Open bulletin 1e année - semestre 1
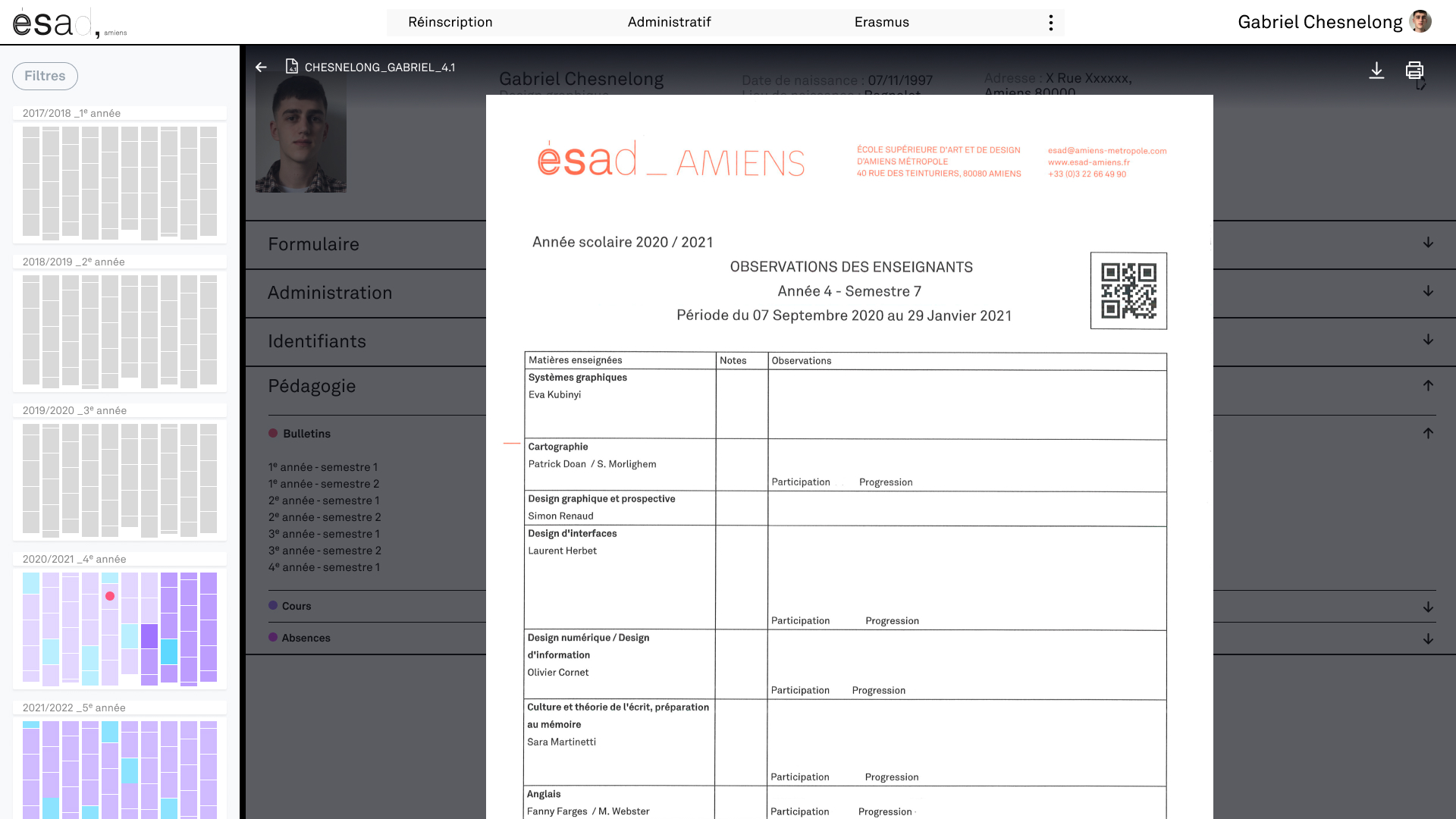Viewport: 1456px width, 819px height. coord(322,467)
